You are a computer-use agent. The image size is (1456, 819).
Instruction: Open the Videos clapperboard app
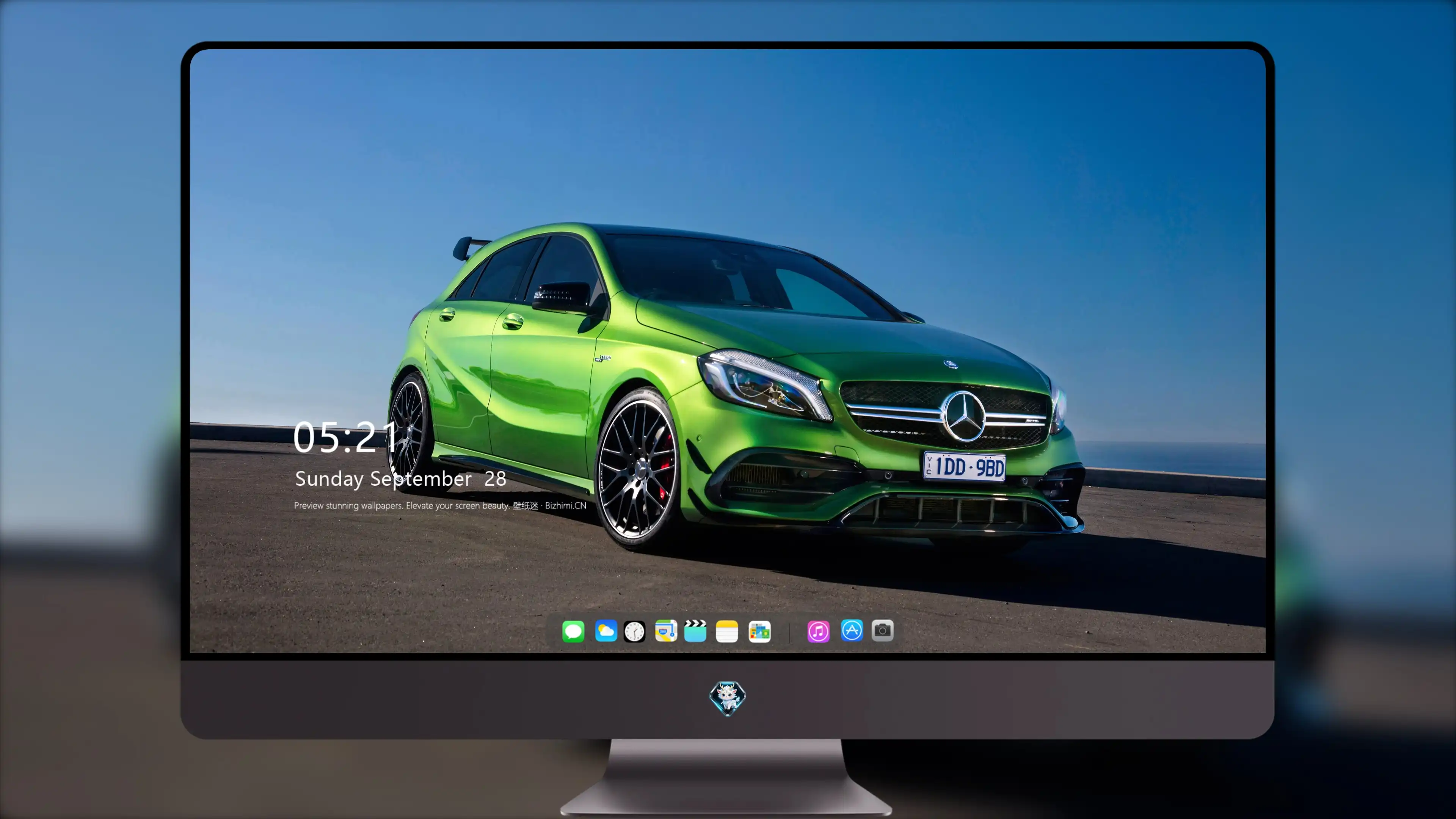[695, 631]
